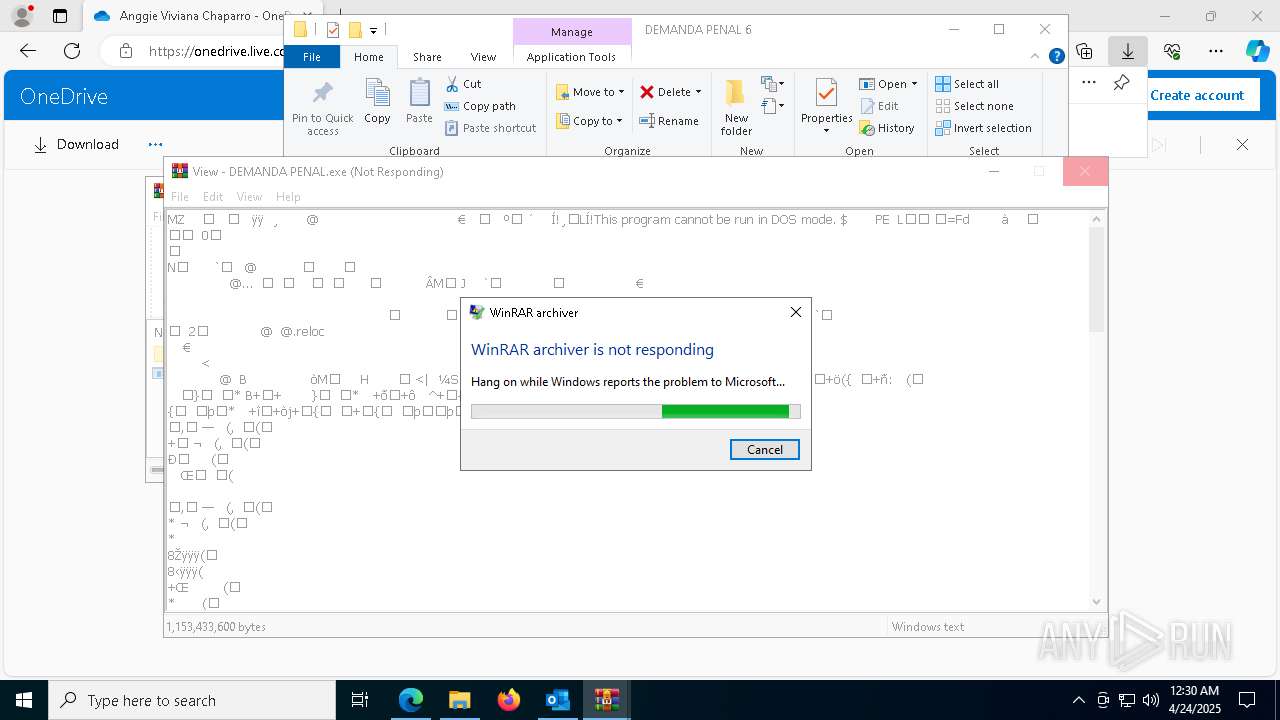Open File menu in View window
The image size is (1280, 720).
pyautogui.click(x=180, y=197)
